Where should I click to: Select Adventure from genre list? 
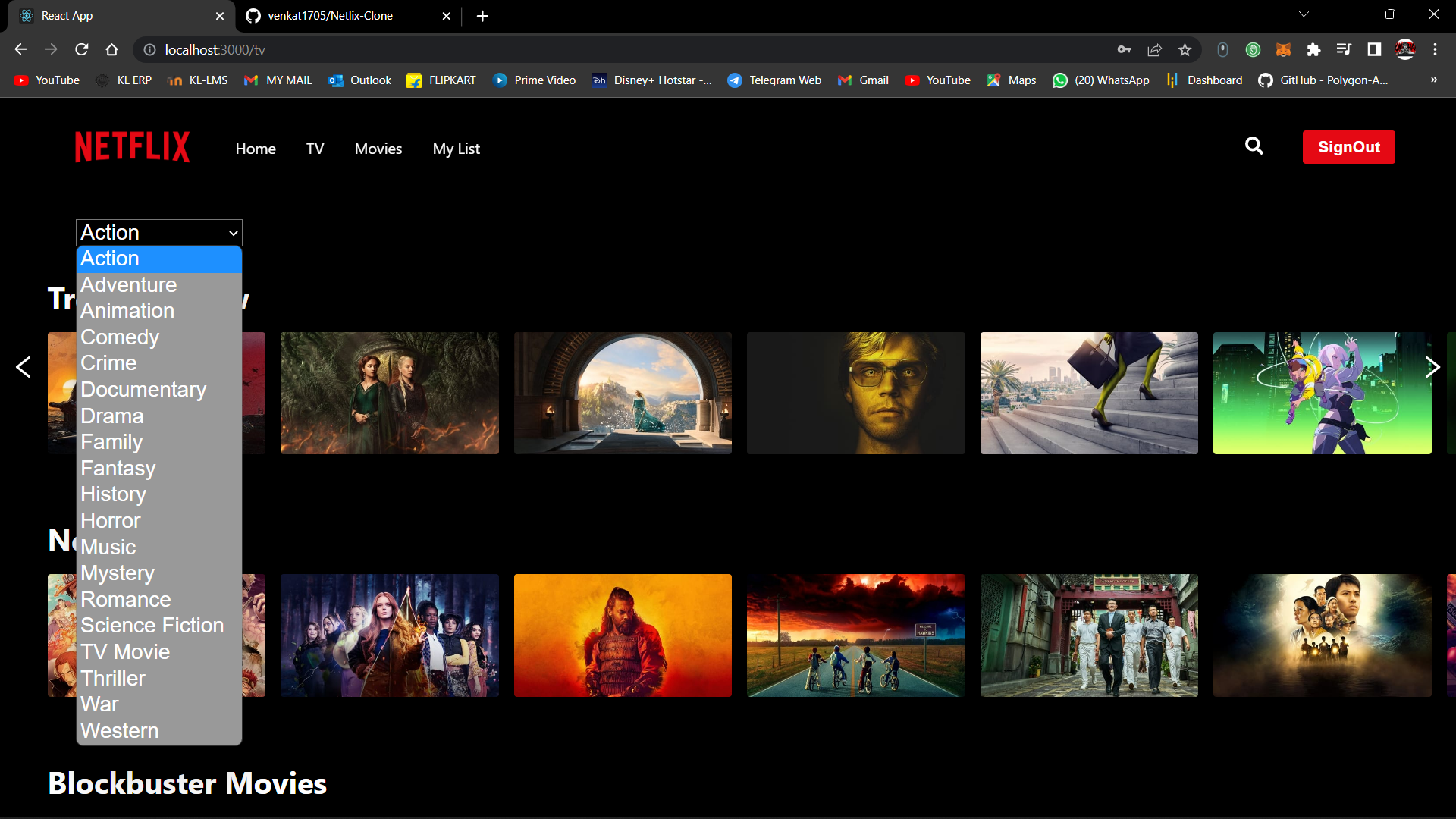click(159, 285)
